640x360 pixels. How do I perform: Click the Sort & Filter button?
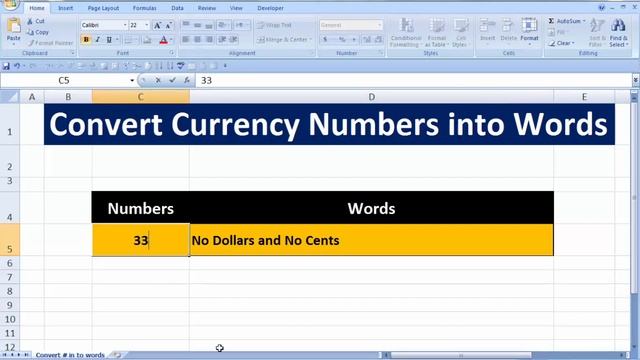(x=596, y=33)
